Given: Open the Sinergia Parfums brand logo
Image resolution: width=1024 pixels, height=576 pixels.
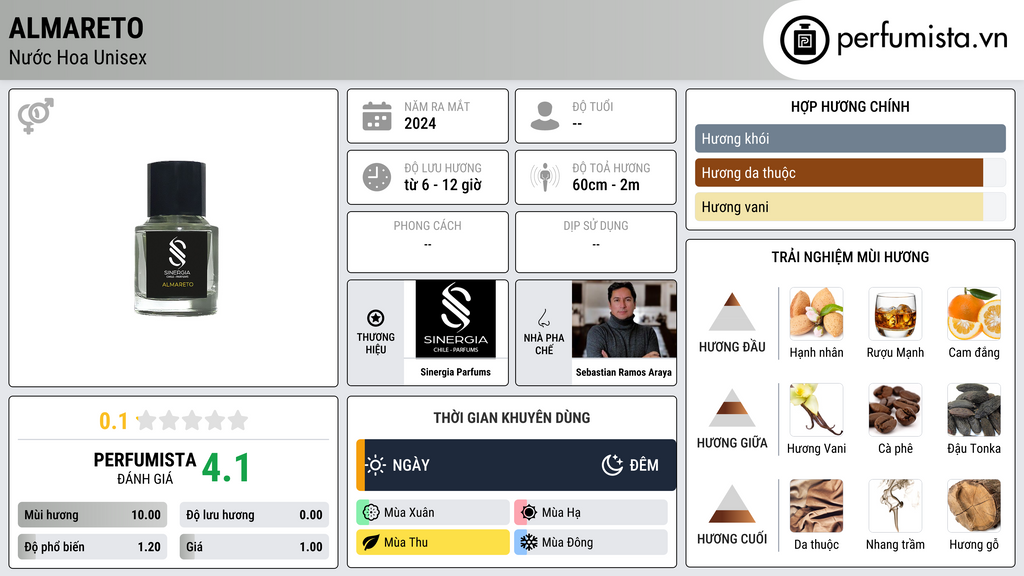Looking at the screenshot, I should pos(455,319).
